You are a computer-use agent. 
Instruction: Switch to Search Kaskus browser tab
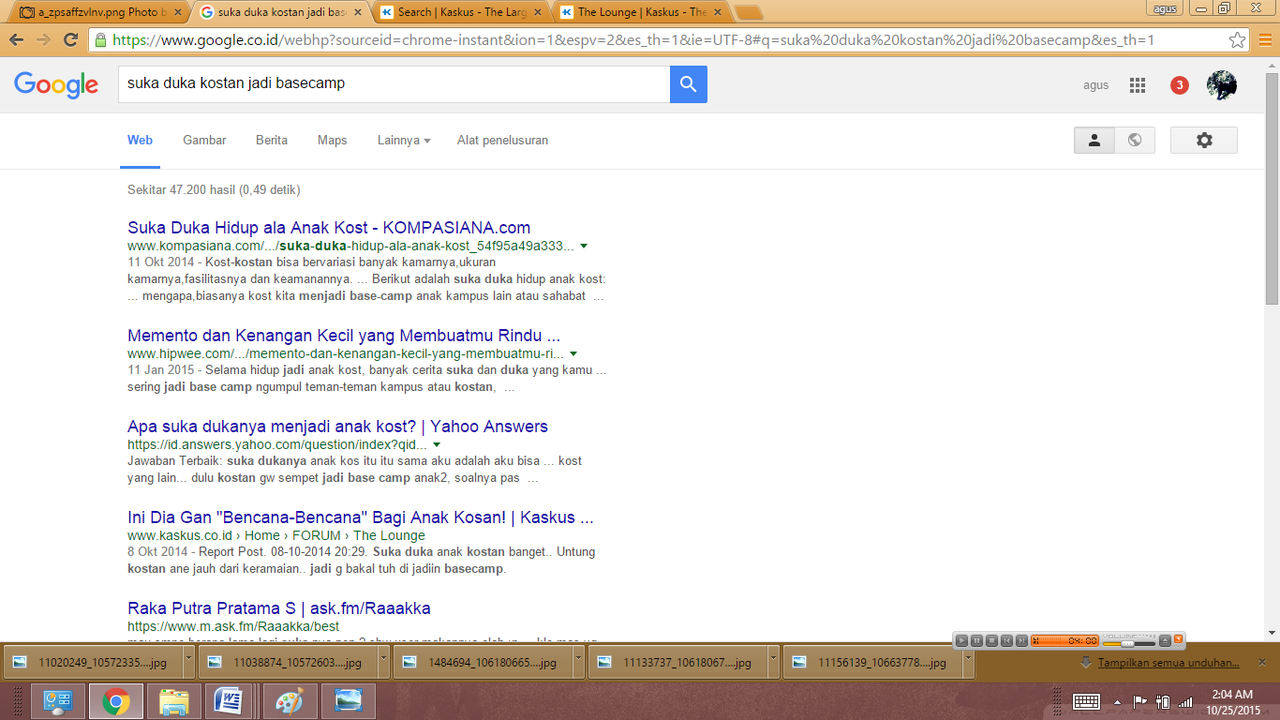460,12
